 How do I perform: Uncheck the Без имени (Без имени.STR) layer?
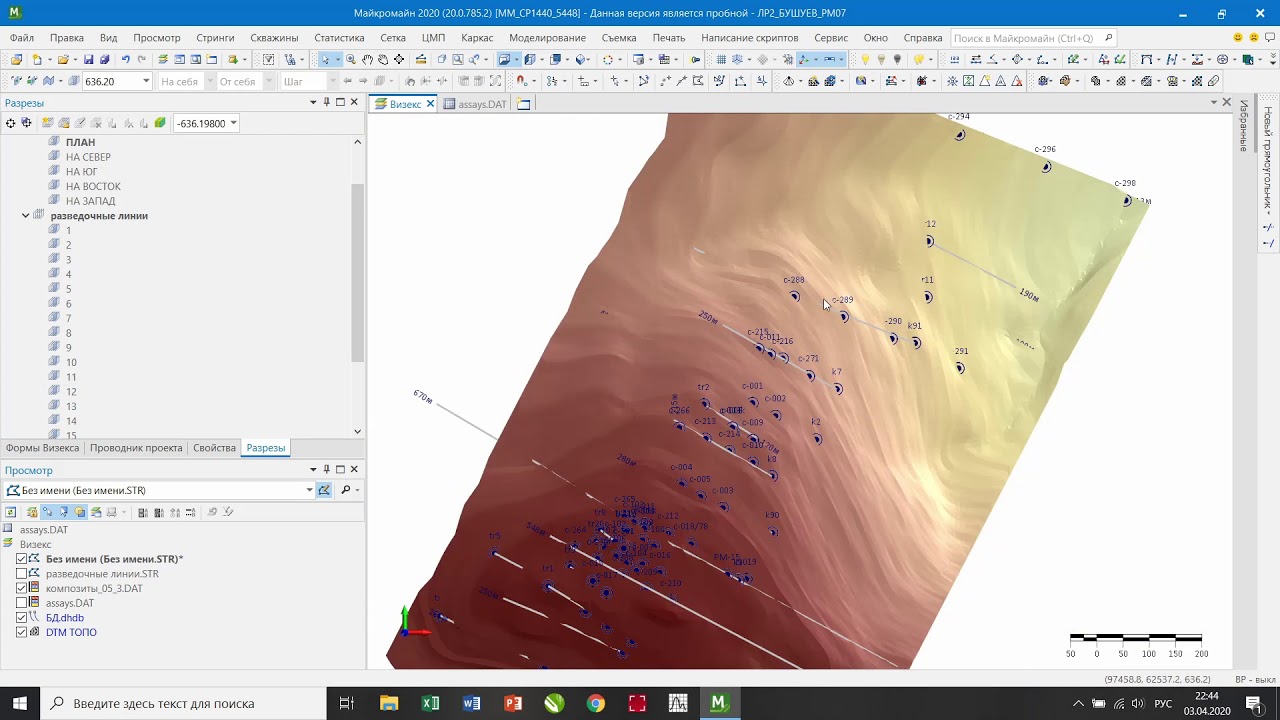point(22,559)
